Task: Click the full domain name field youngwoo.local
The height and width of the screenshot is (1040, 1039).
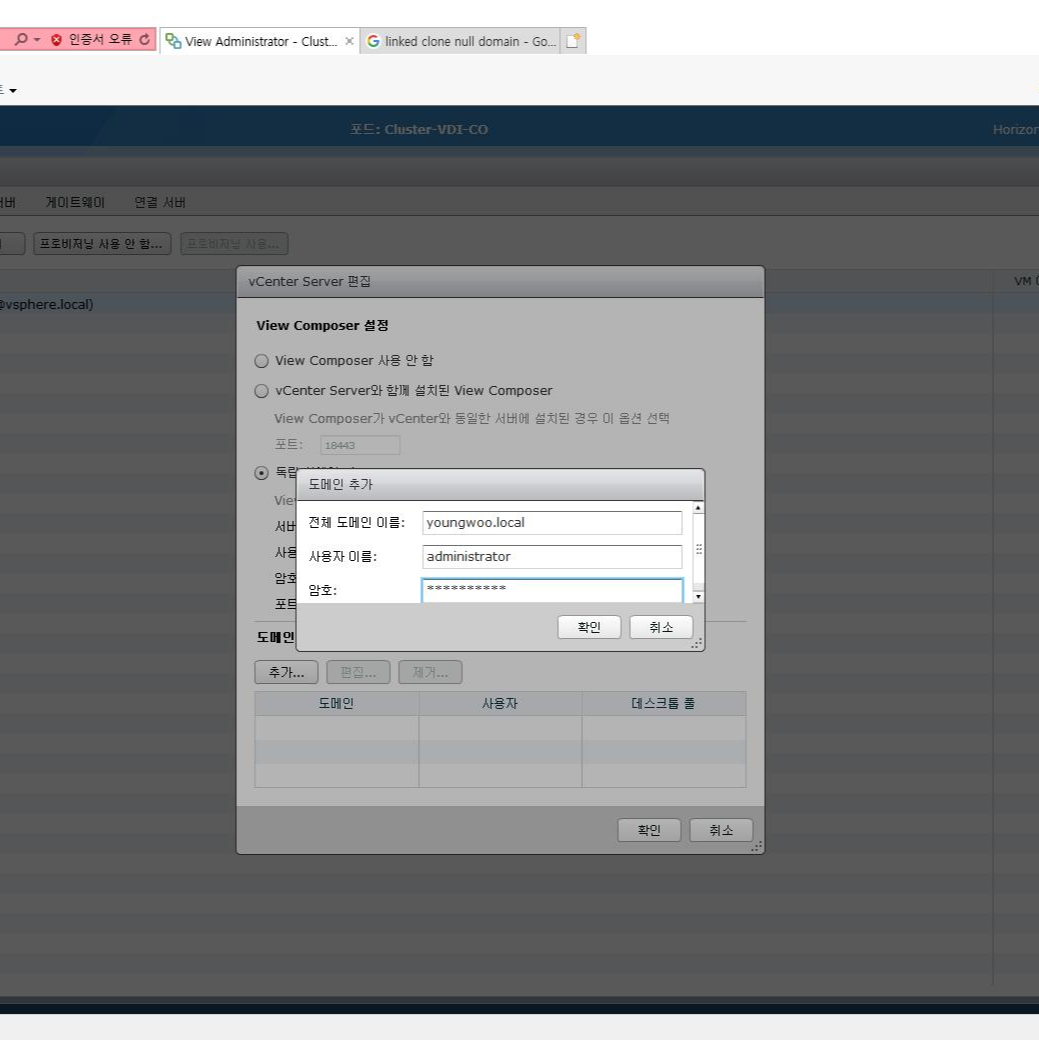Action: [x=552, y=523]
